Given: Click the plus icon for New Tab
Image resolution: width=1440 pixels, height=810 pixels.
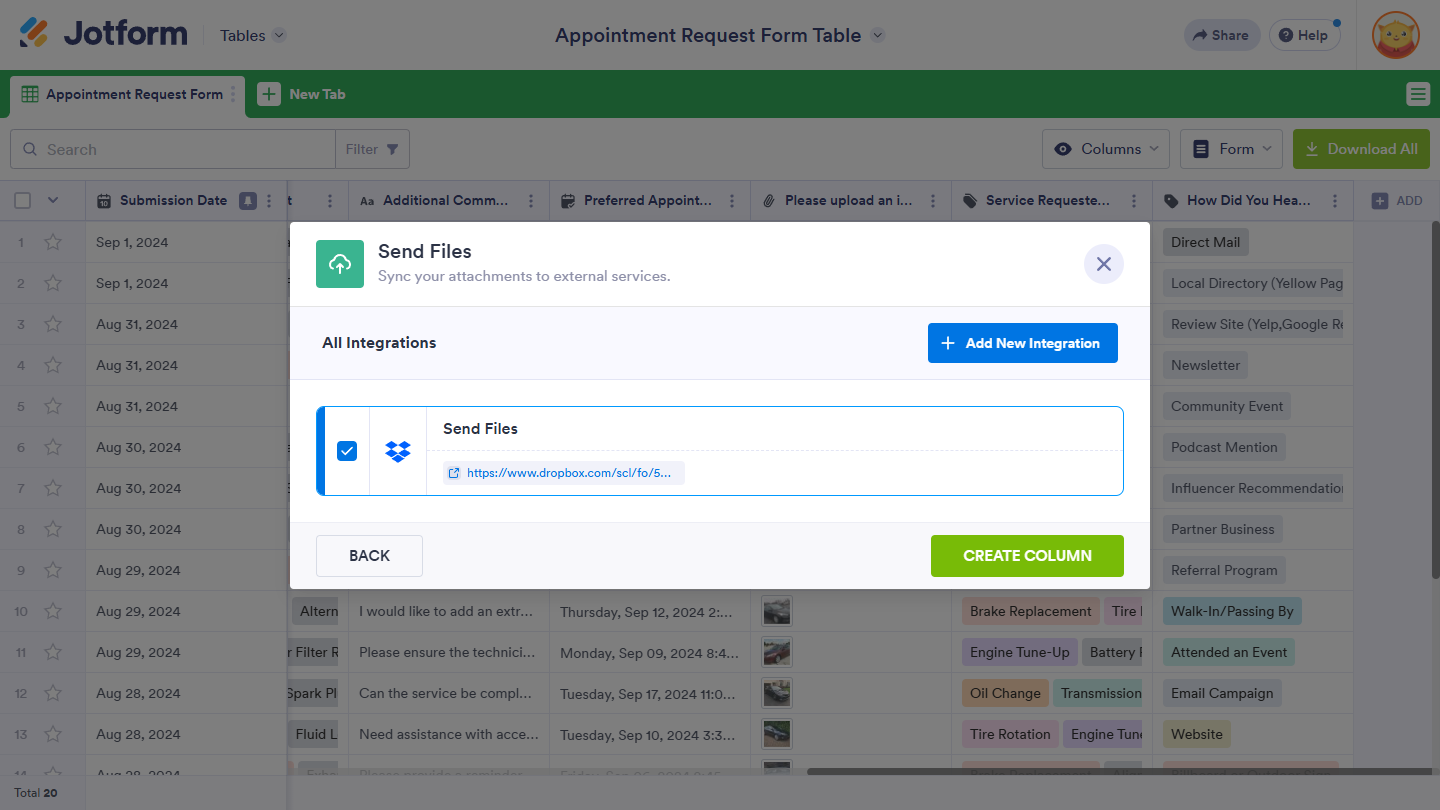Looking at the screenshot, I should [x=269, y=94].
